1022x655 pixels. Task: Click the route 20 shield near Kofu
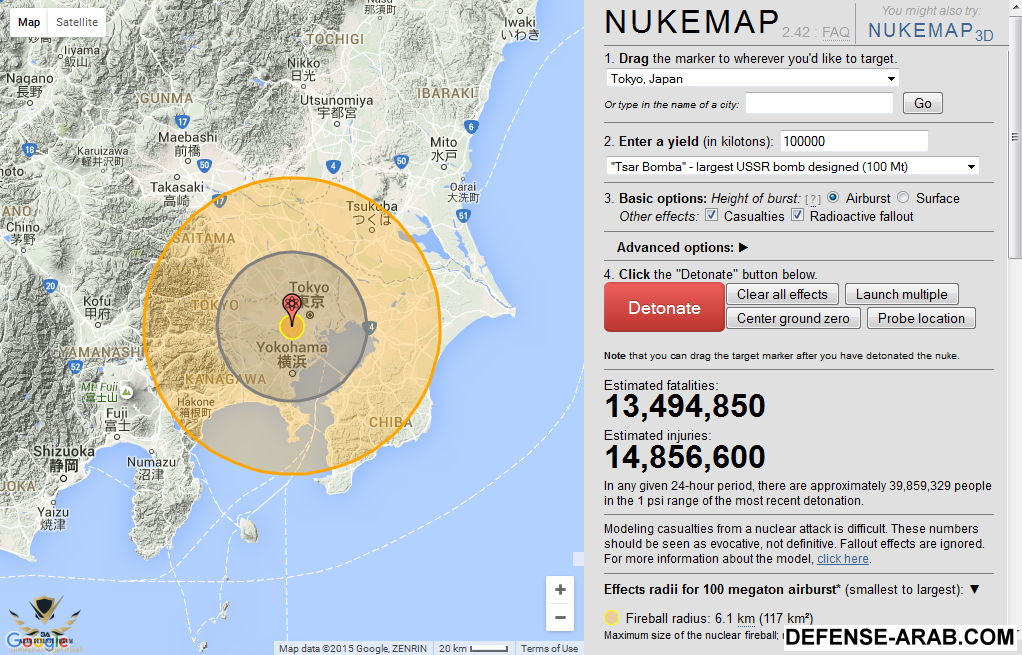[x=51, y=285]
